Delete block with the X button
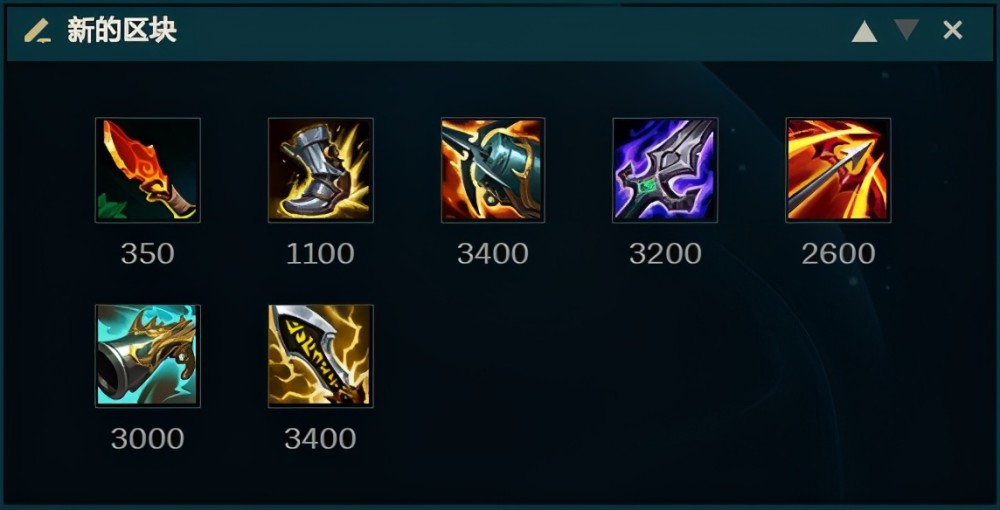This screenshot has height=510, width=1000. pos(953,30)
